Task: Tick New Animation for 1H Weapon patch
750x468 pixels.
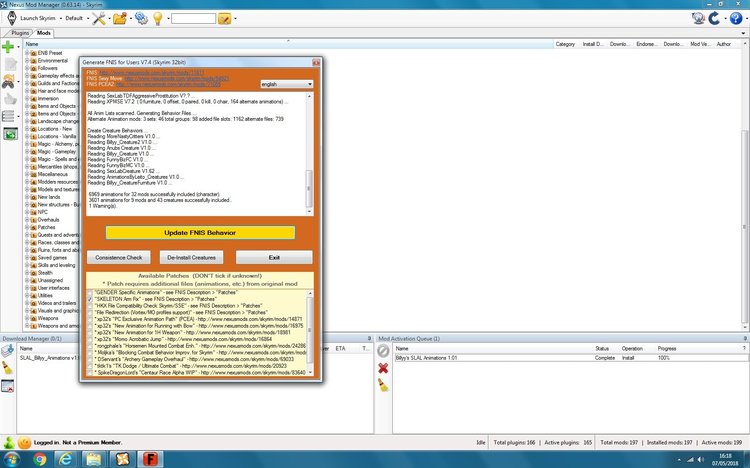Action: tap(89, 333)
